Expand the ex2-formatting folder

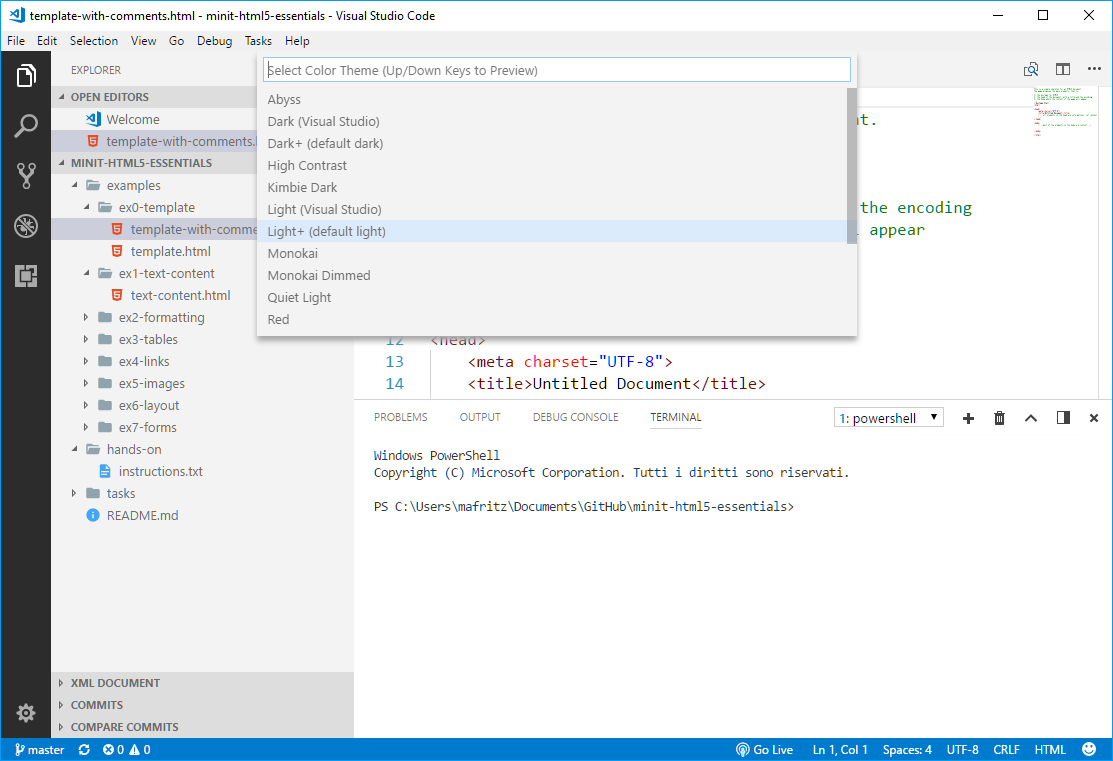(x=162, y=317)
